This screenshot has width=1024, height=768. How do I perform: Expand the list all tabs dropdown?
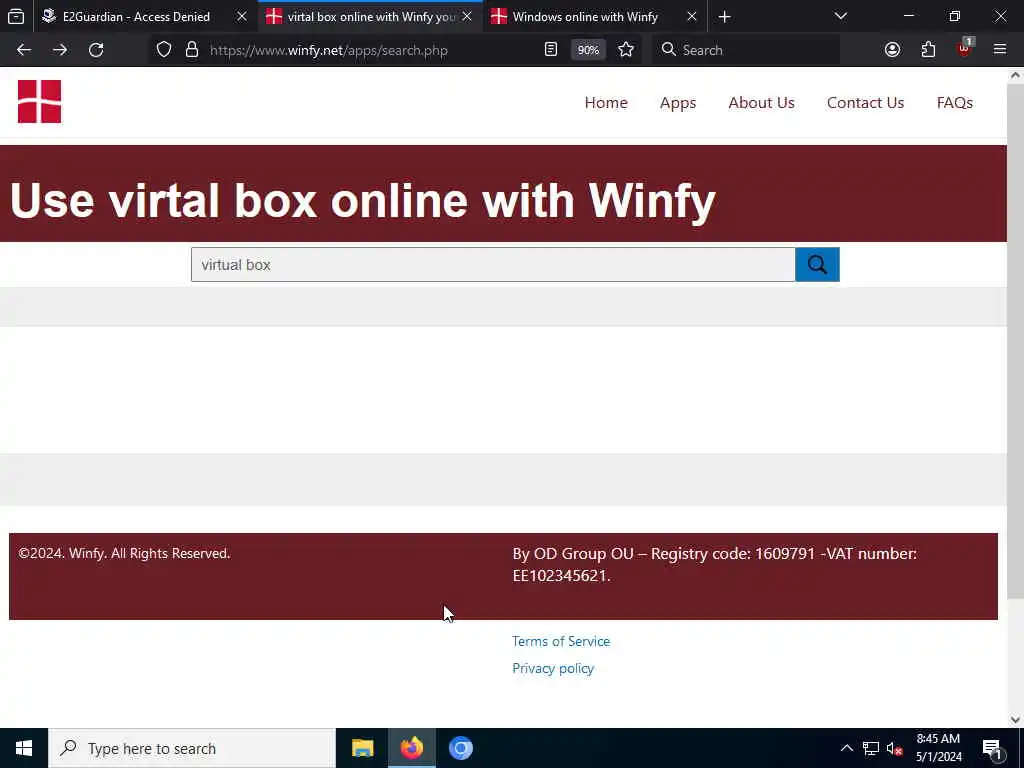click(841, 16)
